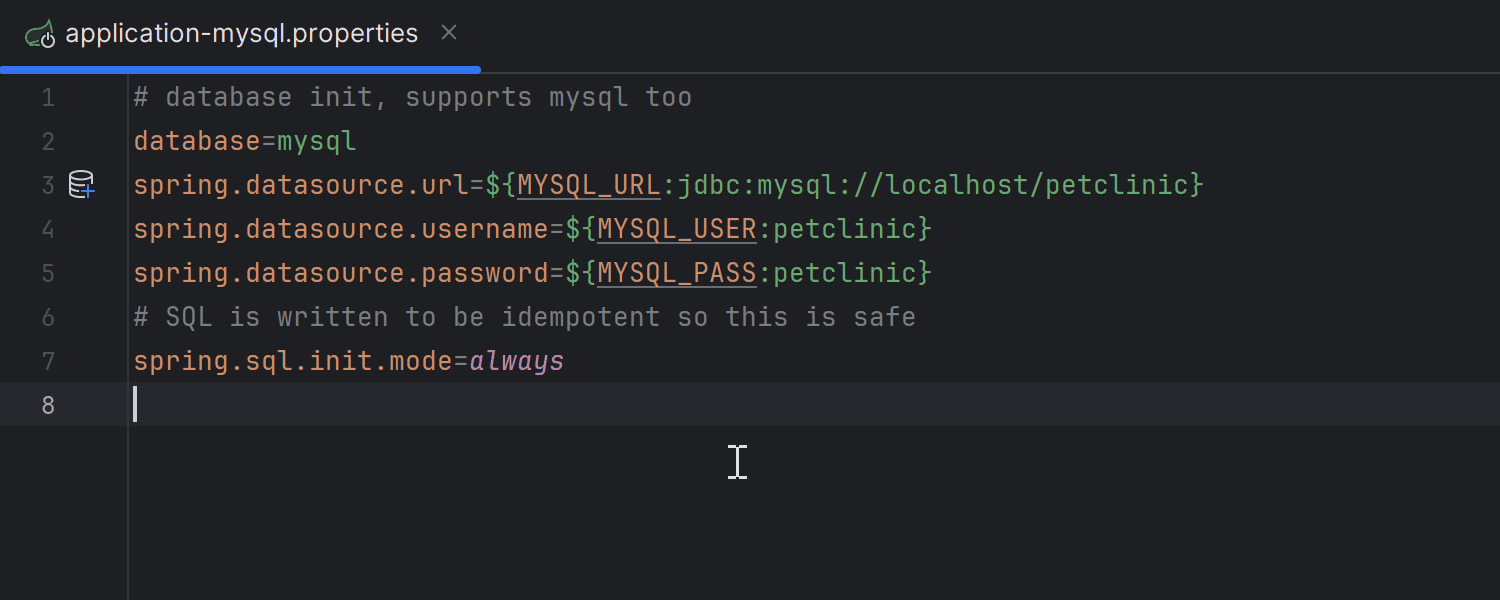Place cursor on the italic always value

point(516,360)
